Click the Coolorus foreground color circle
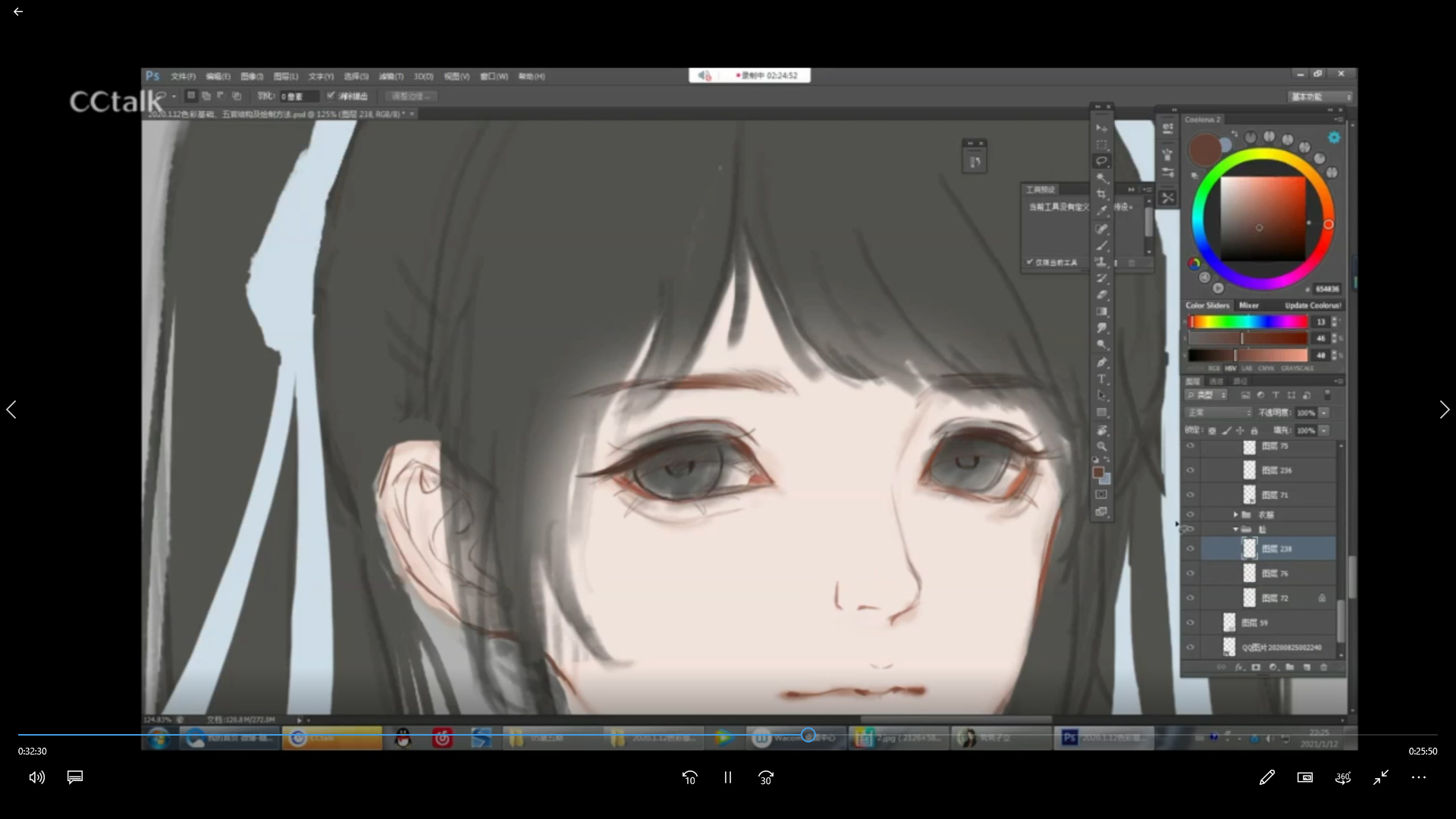This screenshot has width=1456, height=819. (1204, 150)
